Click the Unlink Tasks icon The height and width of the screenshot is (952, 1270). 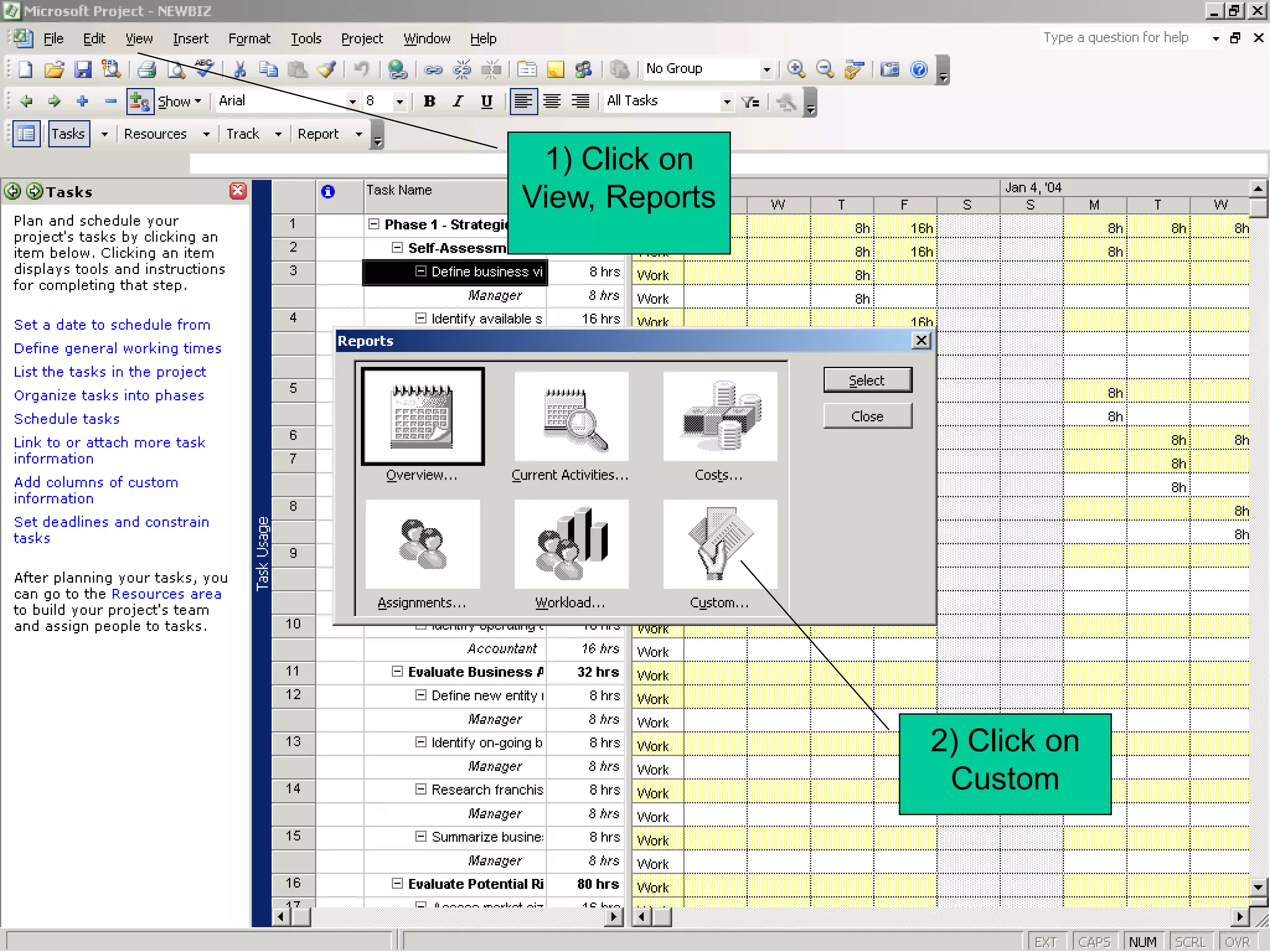[x=462, y=69]
